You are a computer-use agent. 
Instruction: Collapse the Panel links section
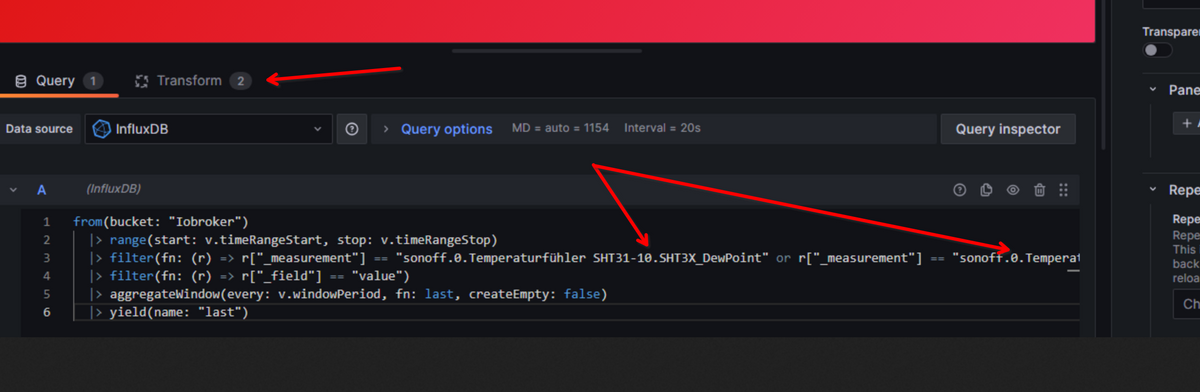1153,89
